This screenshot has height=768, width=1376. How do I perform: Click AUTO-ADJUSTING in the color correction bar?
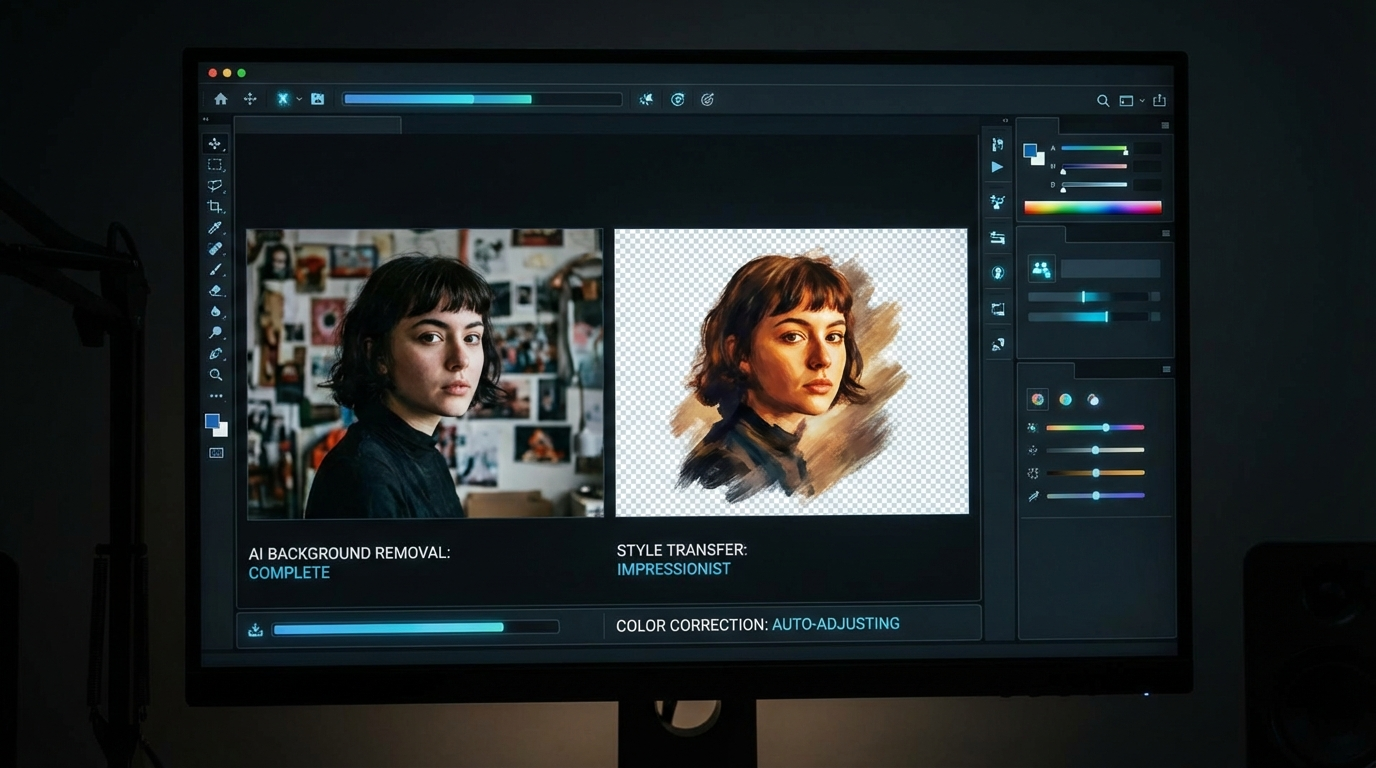tap(836, 623)
